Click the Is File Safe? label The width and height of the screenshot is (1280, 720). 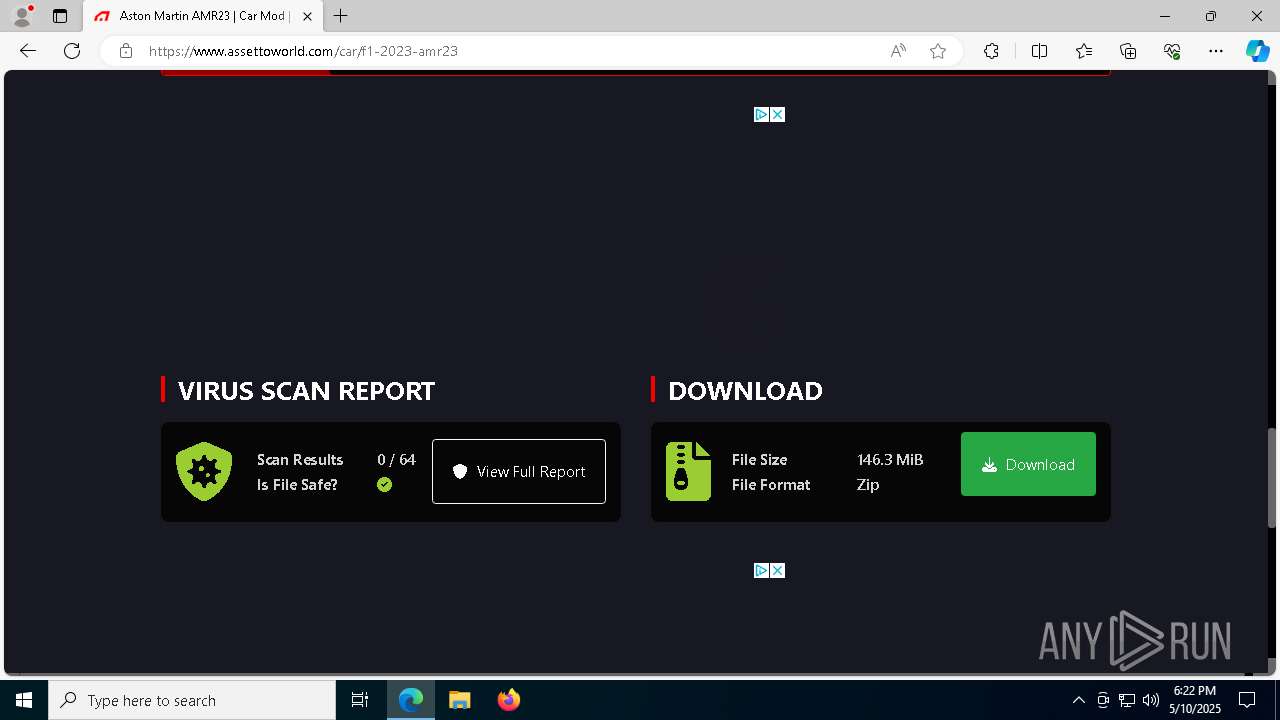[297, 485]
